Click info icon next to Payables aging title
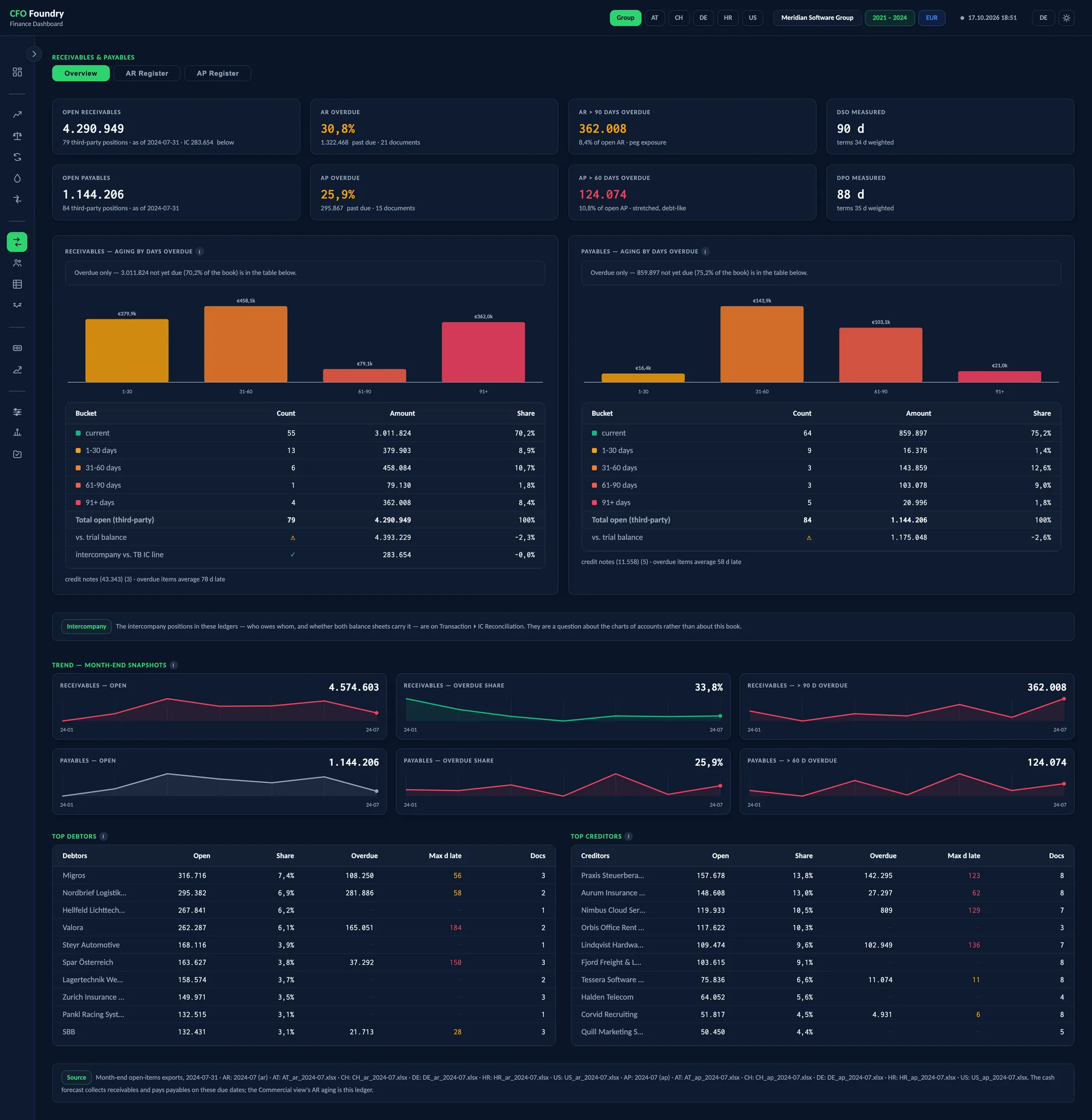The image size is (1092, 1120). click(705, 251)
